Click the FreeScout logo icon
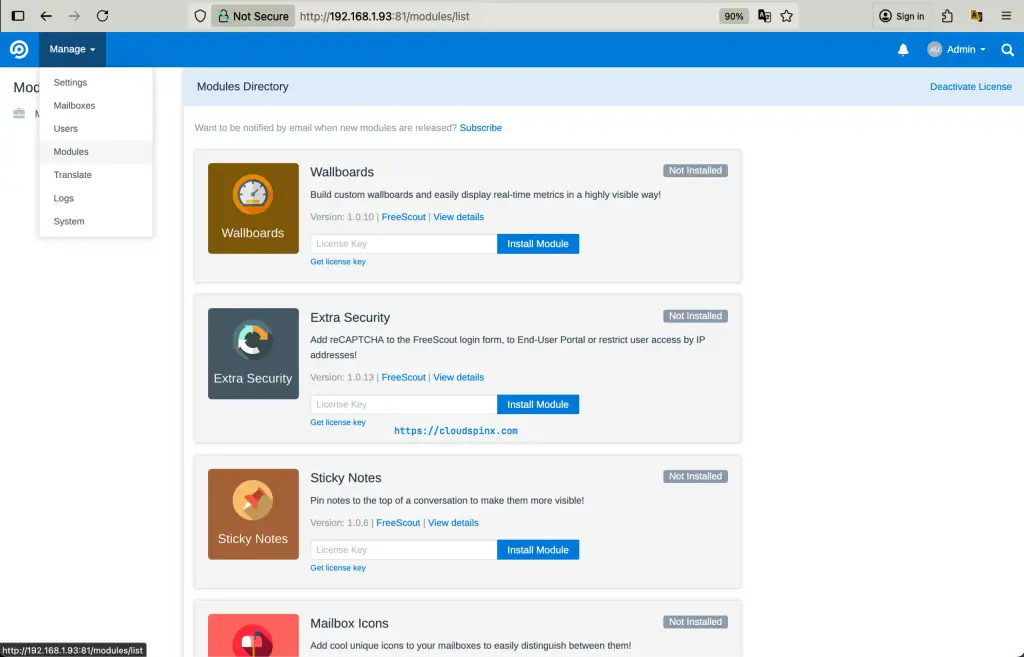This screenshot has height=657, width=1024. 18,49
